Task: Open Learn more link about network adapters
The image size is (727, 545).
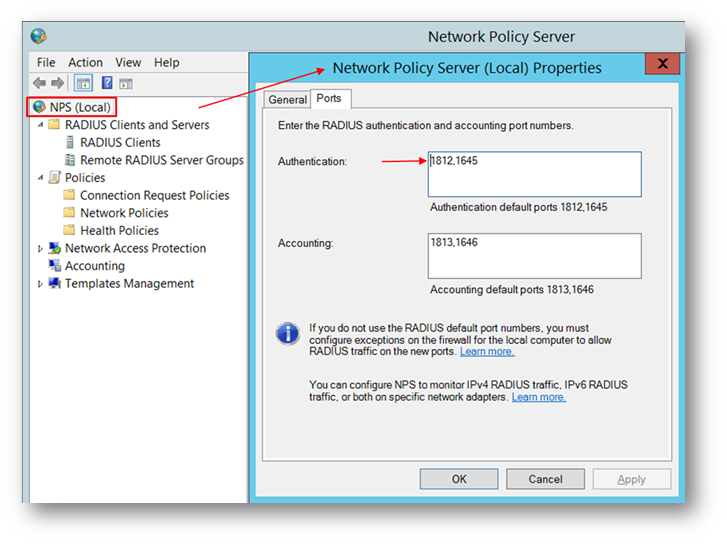Action: (x=539, y=397)
